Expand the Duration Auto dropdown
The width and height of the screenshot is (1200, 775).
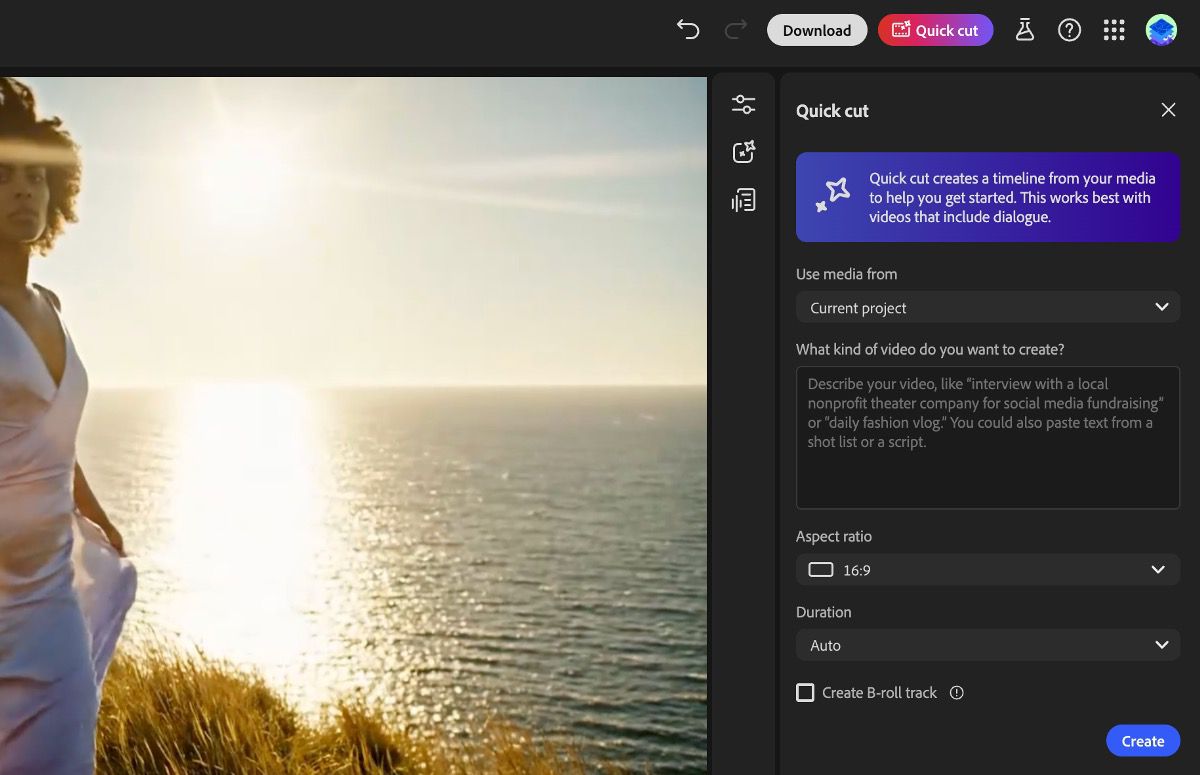pos(988,646)
